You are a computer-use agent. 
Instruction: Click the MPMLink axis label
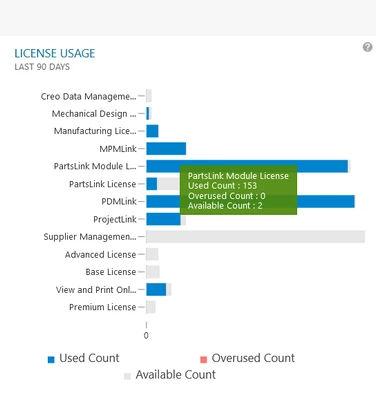[x=118, y=149]
